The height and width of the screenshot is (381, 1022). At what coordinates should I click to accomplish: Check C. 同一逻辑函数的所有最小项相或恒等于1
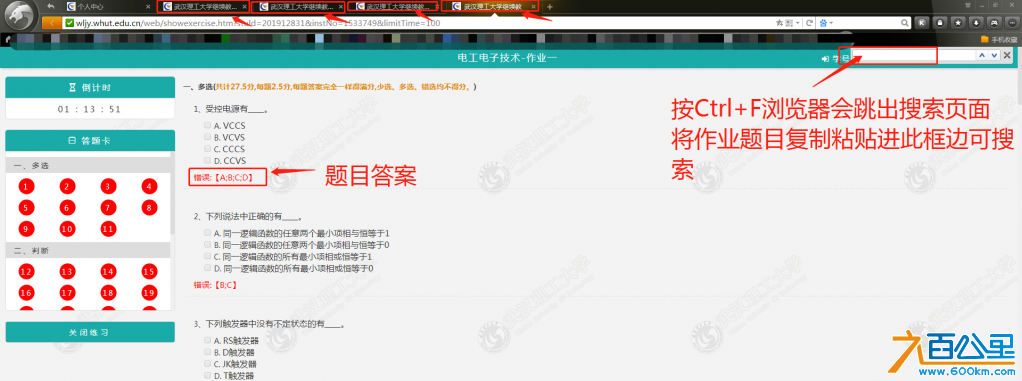(207, 256)
